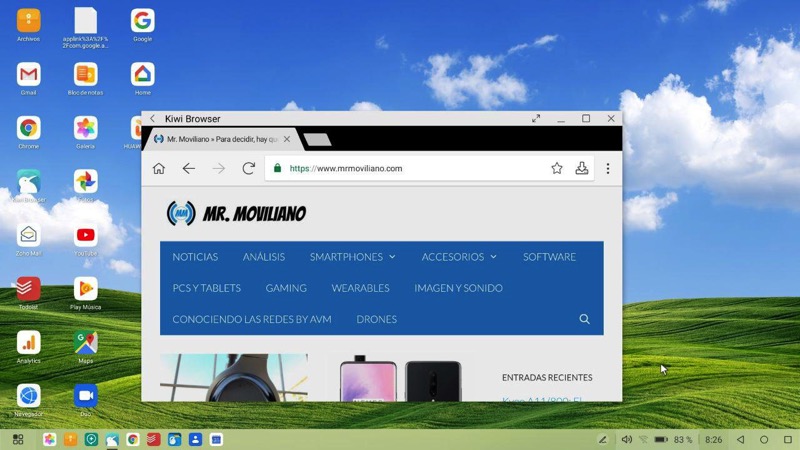Click the headphones article thumbnail
Image resolution: width=800 pixels, height=450 pixels.
pos(234,378)
